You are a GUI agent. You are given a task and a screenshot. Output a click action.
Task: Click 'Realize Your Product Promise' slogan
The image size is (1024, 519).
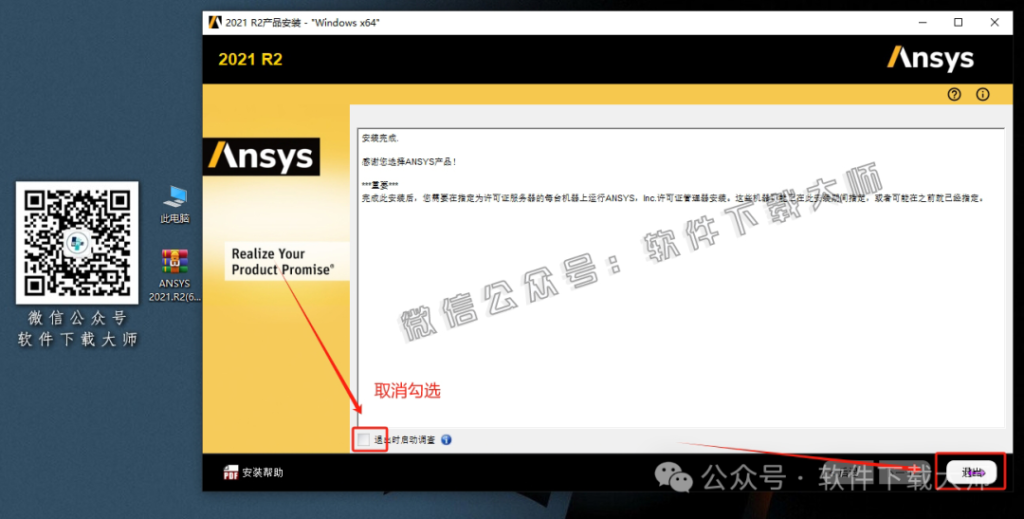click(283, 262)
